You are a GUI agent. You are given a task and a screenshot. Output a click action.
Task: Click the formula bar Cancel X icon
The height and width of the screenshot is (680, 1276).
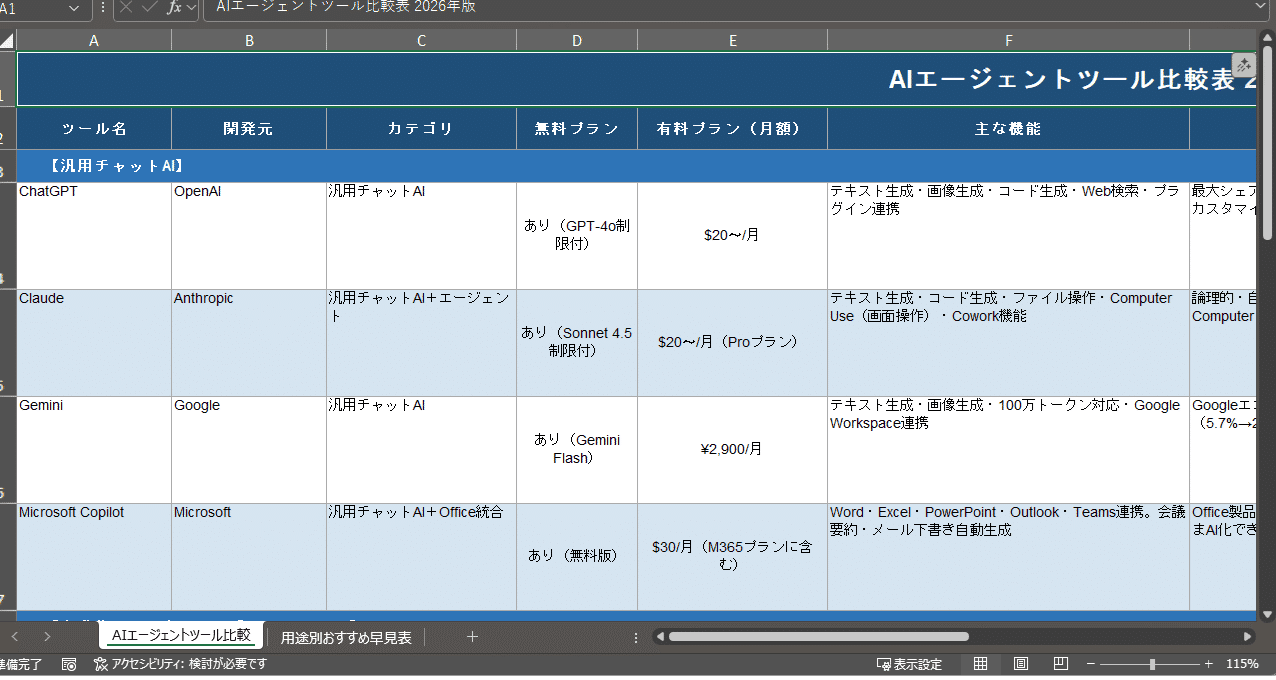tap(127, 7)
